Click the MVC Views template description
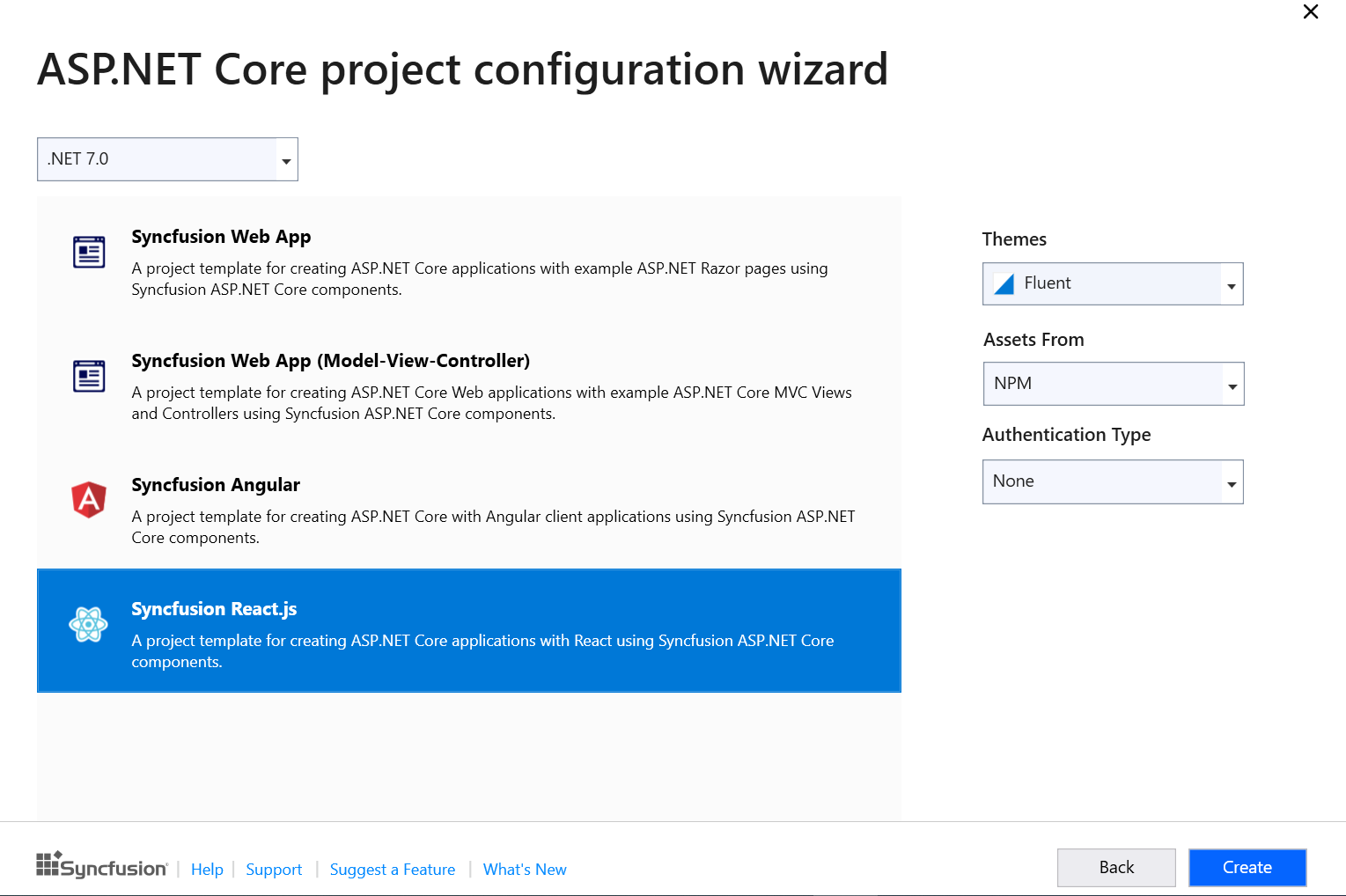This screenshot has width=1346, height=896. click(x=491, y=403)
